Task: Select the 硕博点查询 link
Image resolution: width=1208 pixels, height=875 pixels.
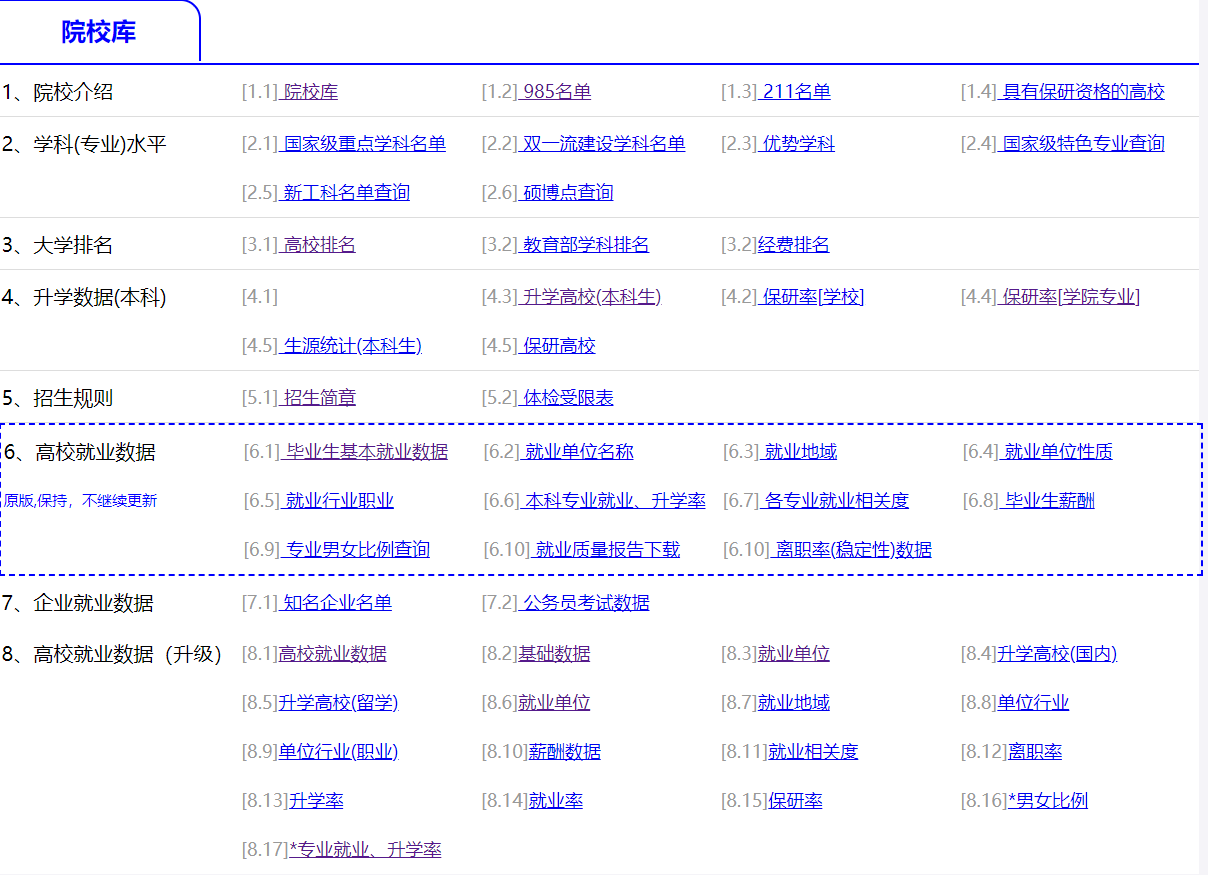Action: click(567, 193)
